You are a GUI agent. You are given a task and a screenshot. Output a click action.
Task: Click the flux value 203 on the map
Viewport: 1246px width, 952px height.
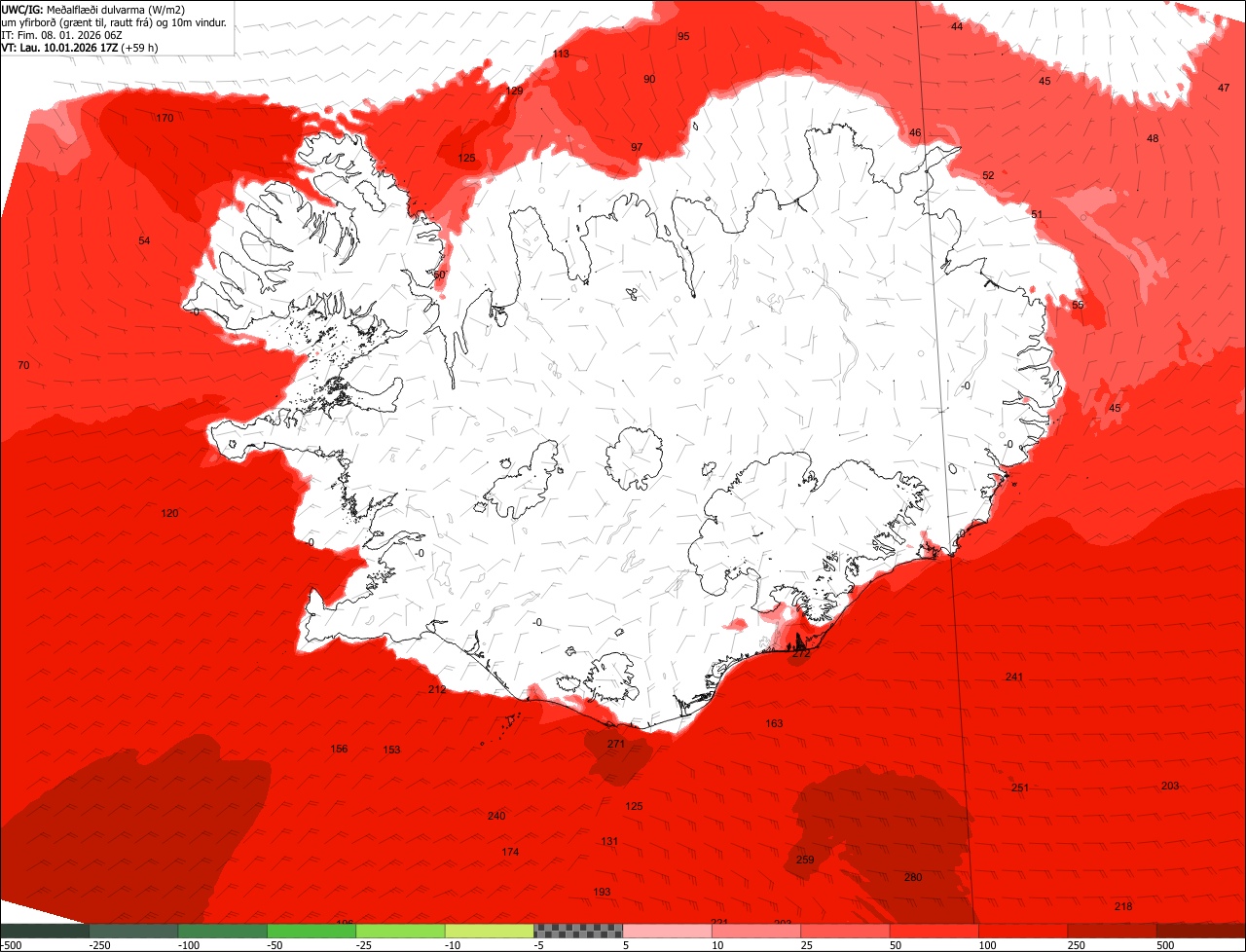[1170, 786]
